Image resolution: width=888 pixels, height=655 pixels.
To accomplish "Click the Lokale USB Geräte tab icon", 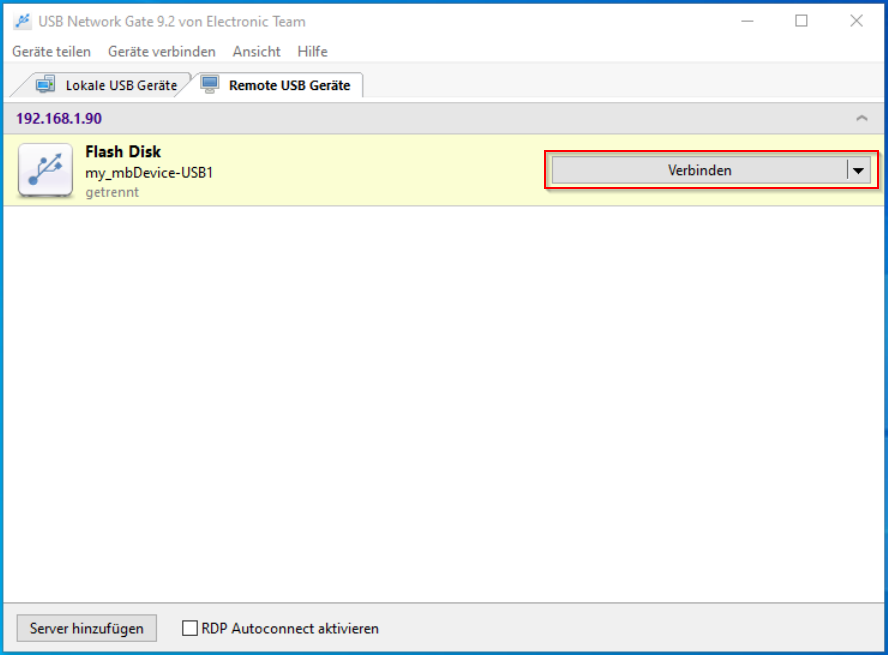I will 45,85.
